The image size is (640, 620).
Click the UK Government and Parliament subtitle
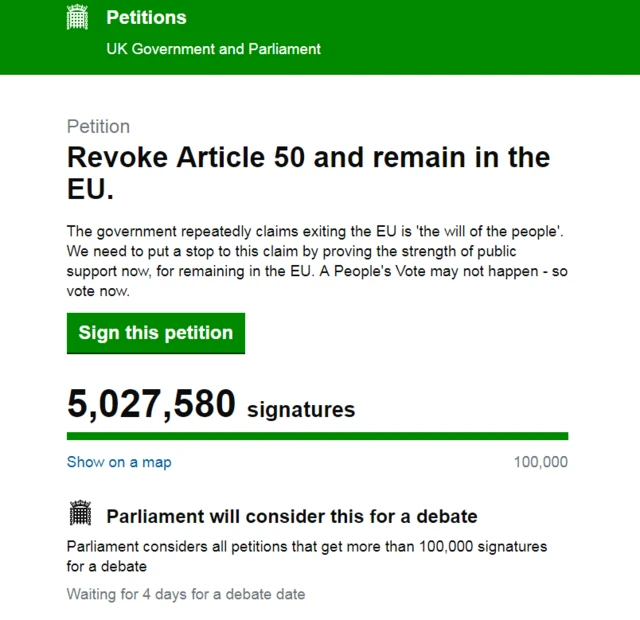(x=213, y=49)
